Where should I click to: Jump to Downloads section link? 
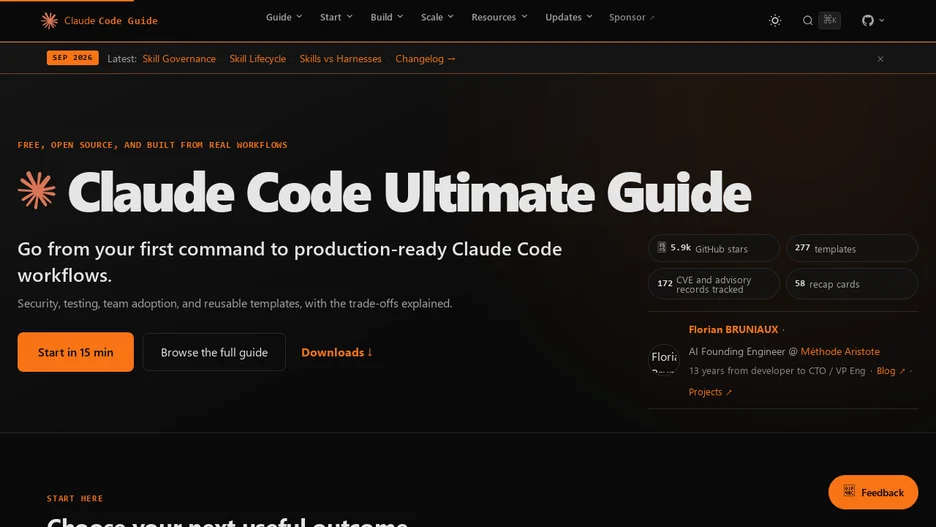[x=337, y=352]
